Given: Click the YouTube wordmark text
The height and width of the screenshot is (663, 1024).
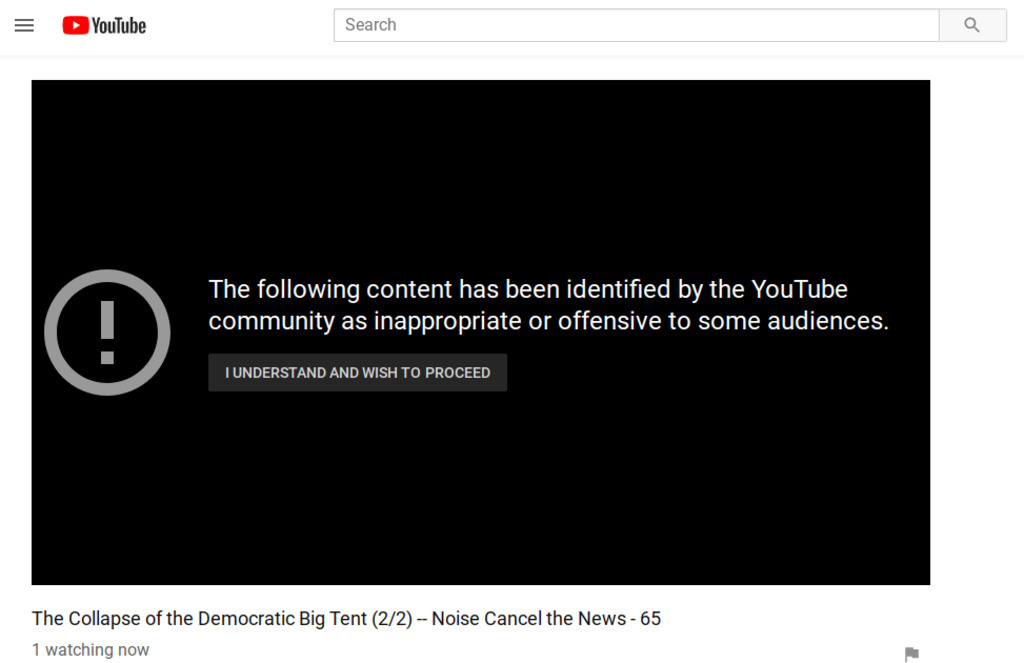Looking at the screenshot, I should 119,25.
